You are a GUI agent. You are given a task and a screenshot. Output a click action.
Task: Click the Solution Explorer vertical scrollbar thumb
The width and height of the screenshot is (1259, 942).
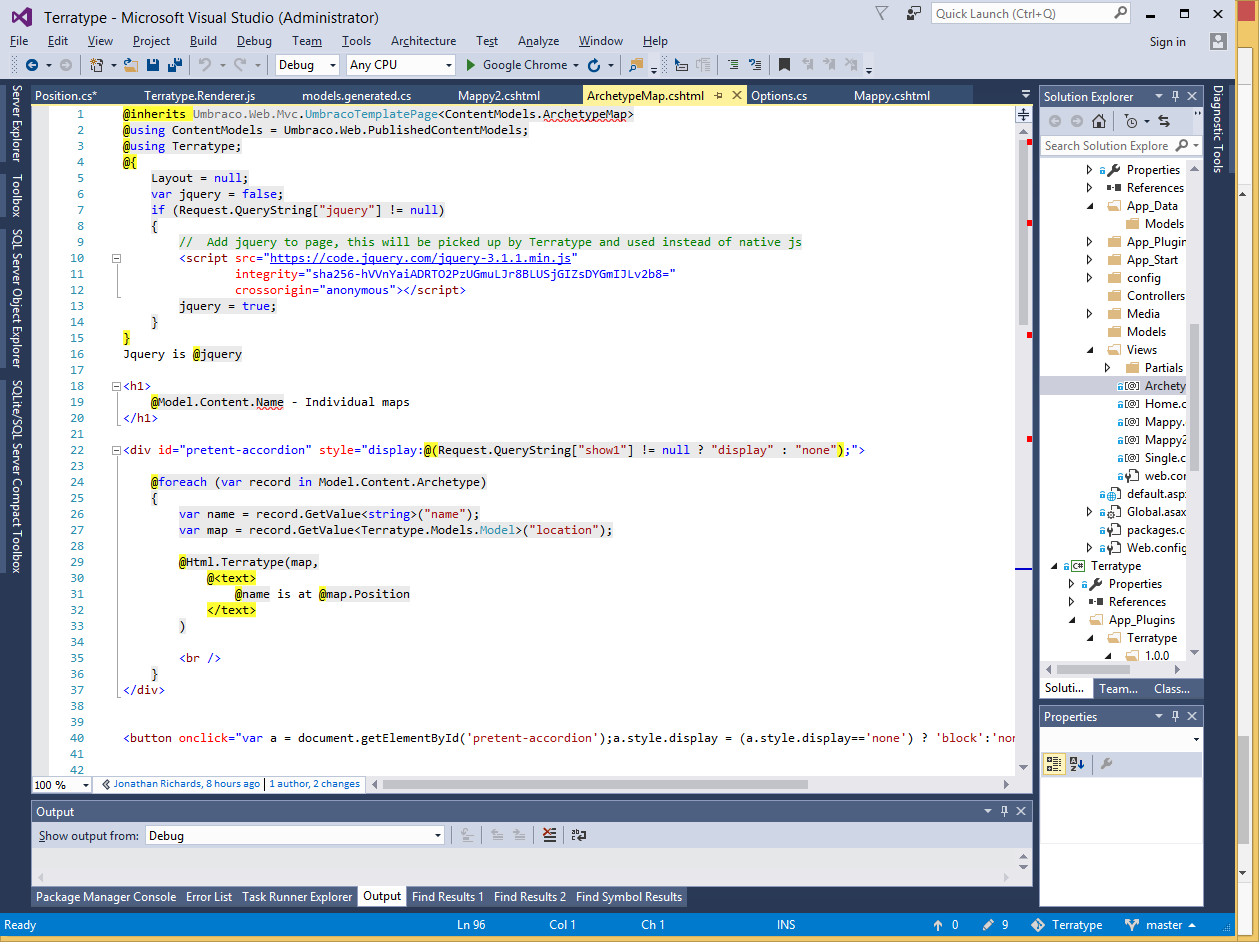[1194, 397]
